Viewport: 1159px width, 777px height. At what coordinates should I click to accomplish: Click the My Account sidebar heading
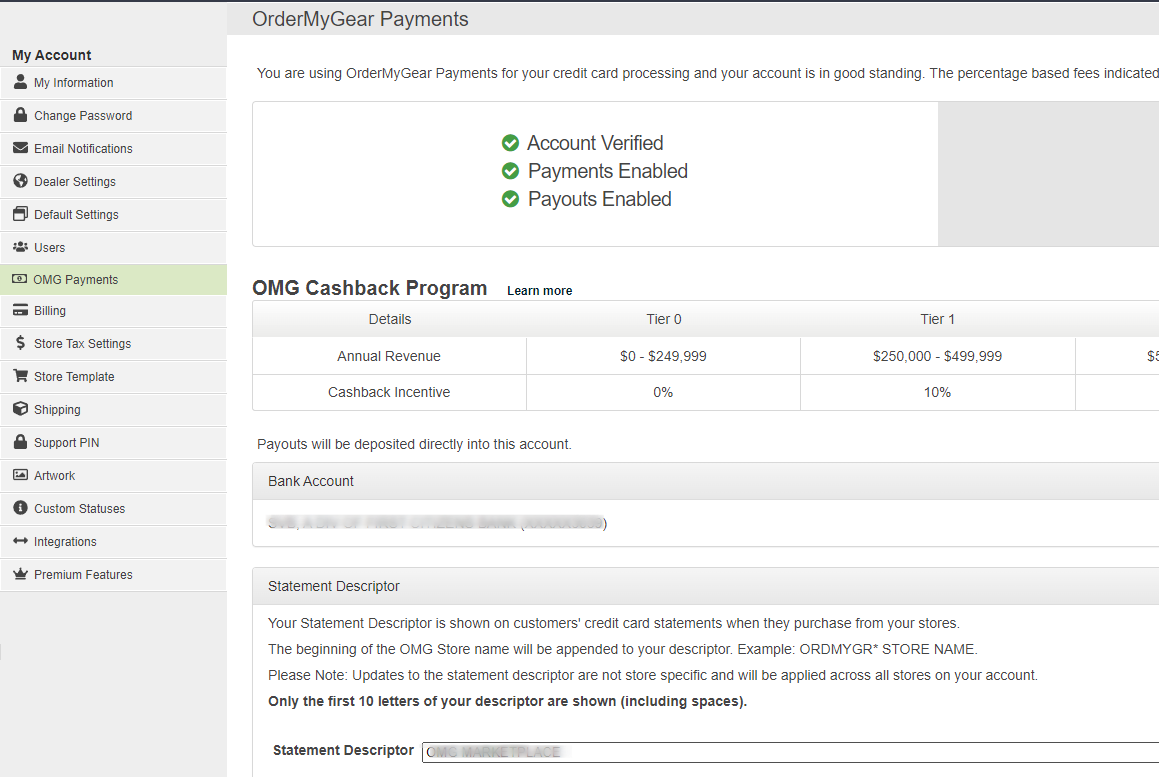52,55
